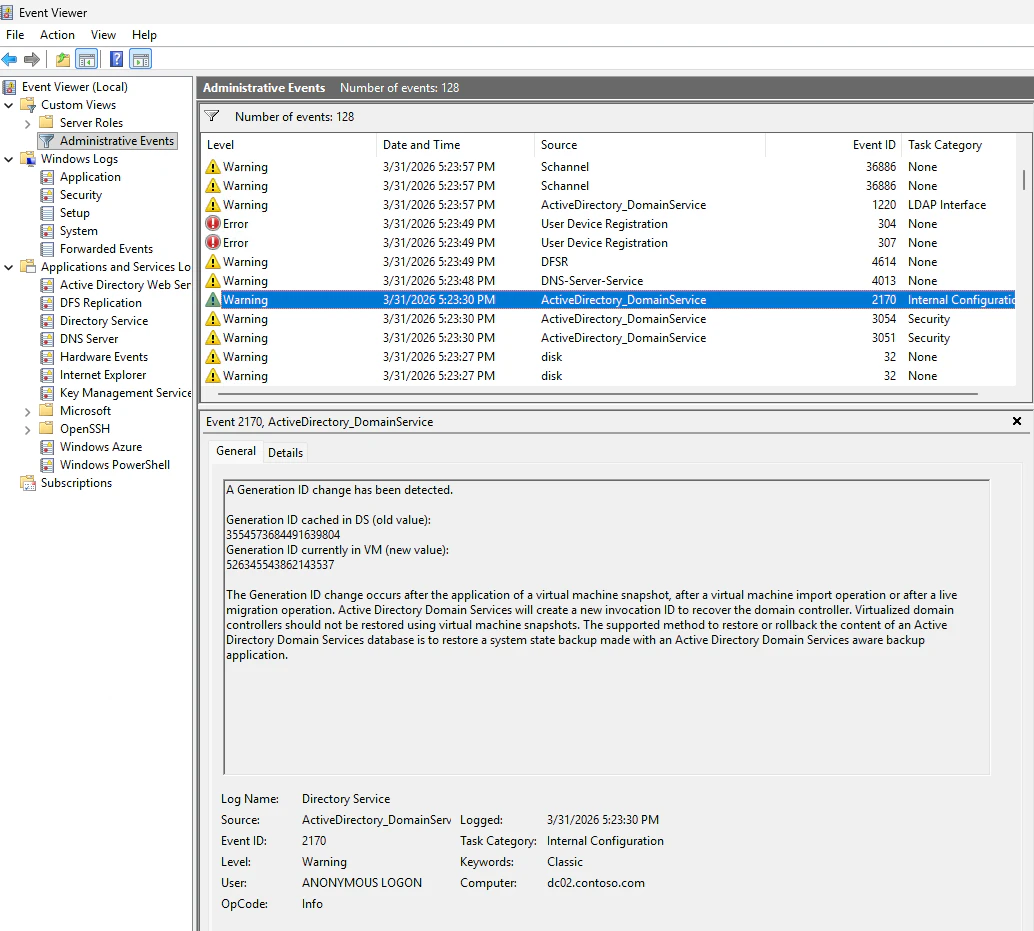Screen dimensions: 1034x931
Task: Collapse the Custom Views node
Action: tap(9, 105)
